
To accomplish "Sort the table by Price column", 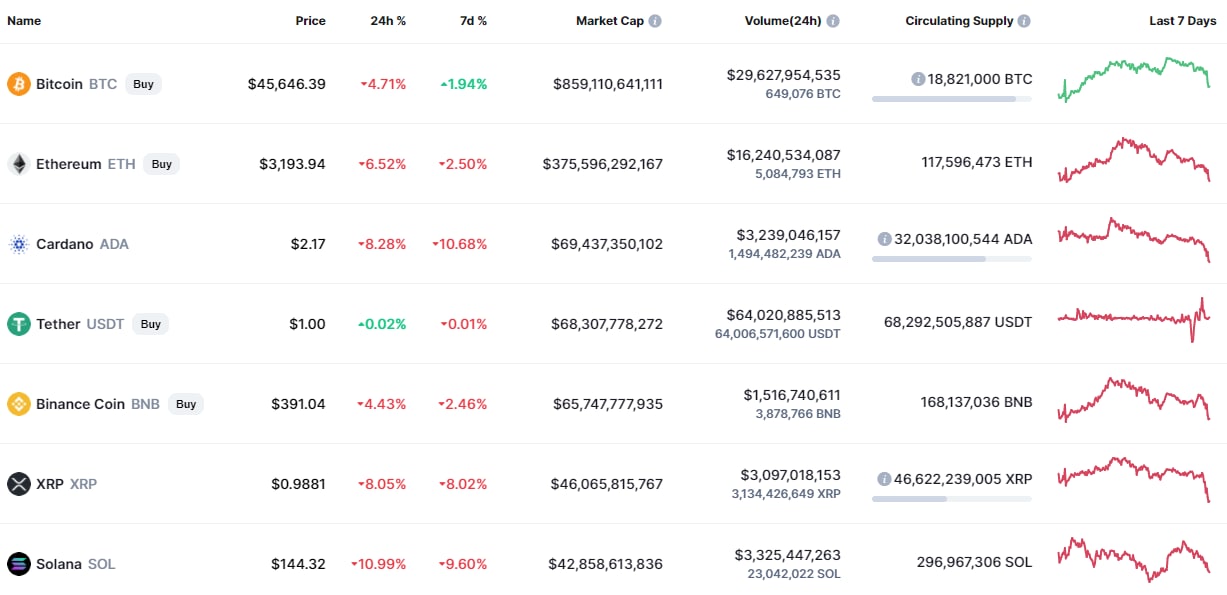I will click(310, 21).
